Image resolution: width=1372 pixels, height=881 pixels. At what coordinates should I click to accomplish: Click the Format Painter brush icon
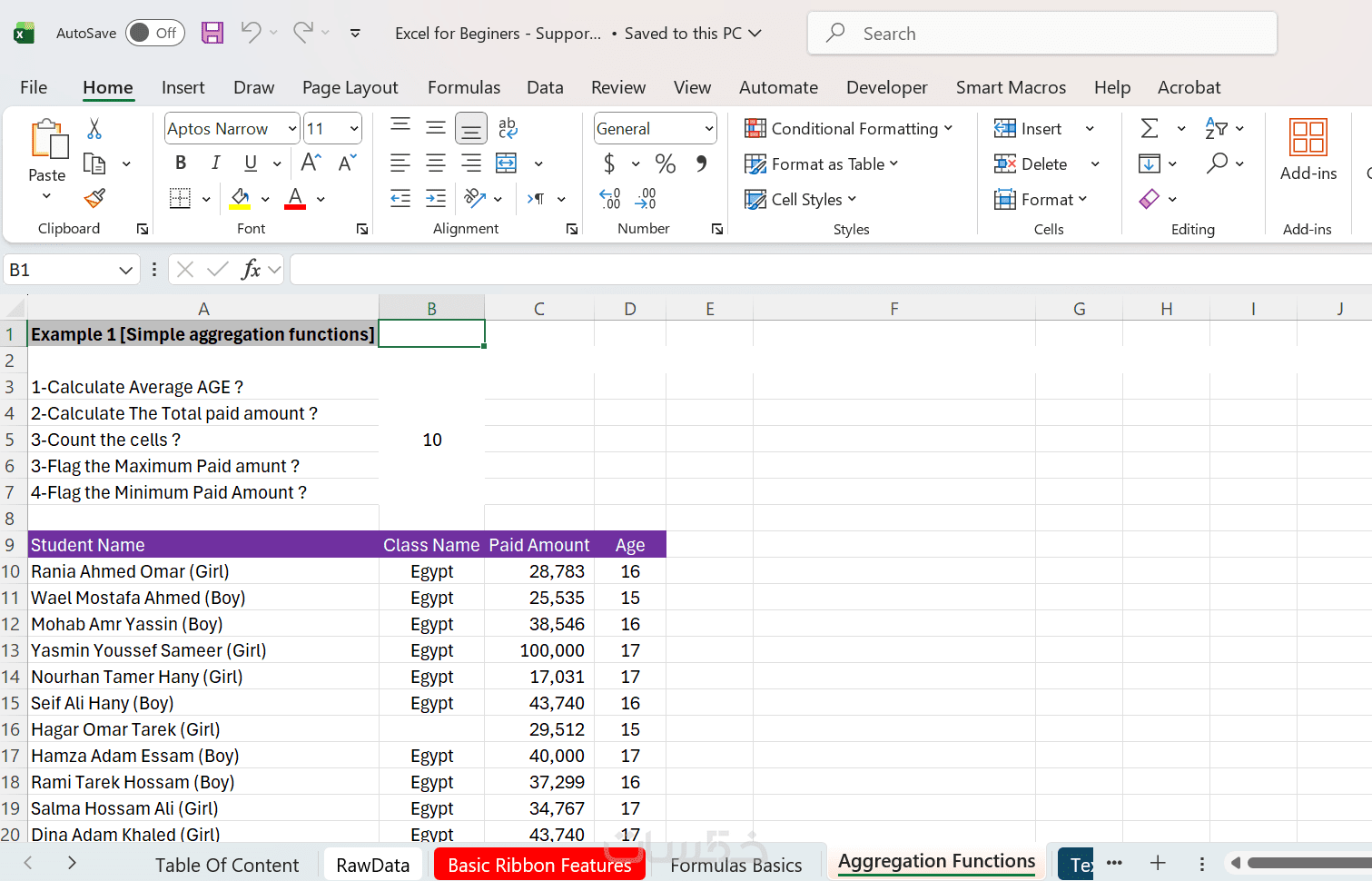[94, 198]
